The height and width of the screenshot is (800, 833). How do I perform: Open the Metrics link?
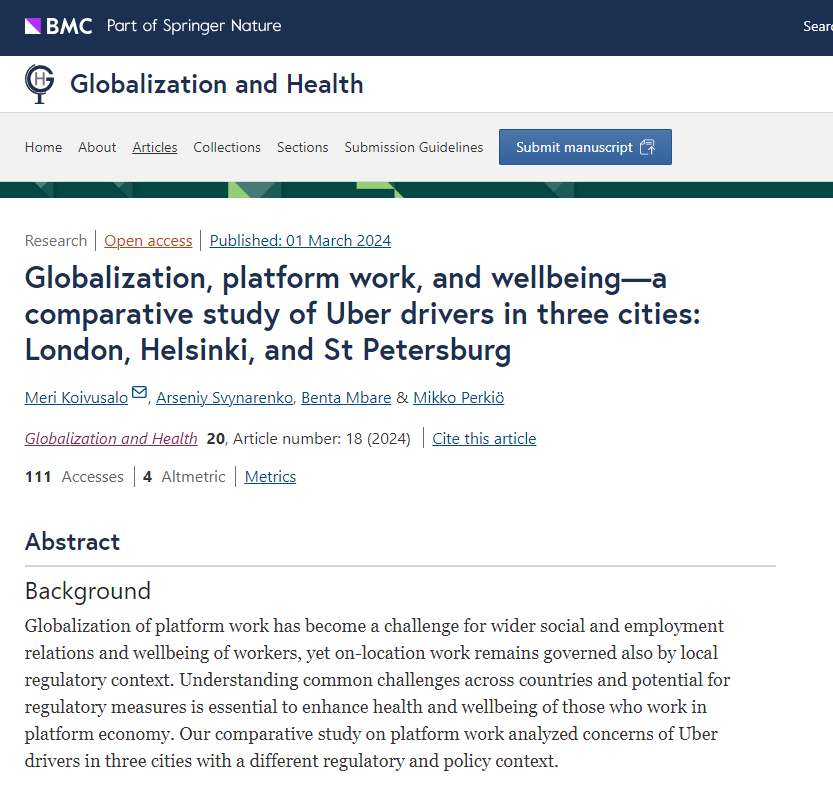pyautogui.click(x=270, y=476)
